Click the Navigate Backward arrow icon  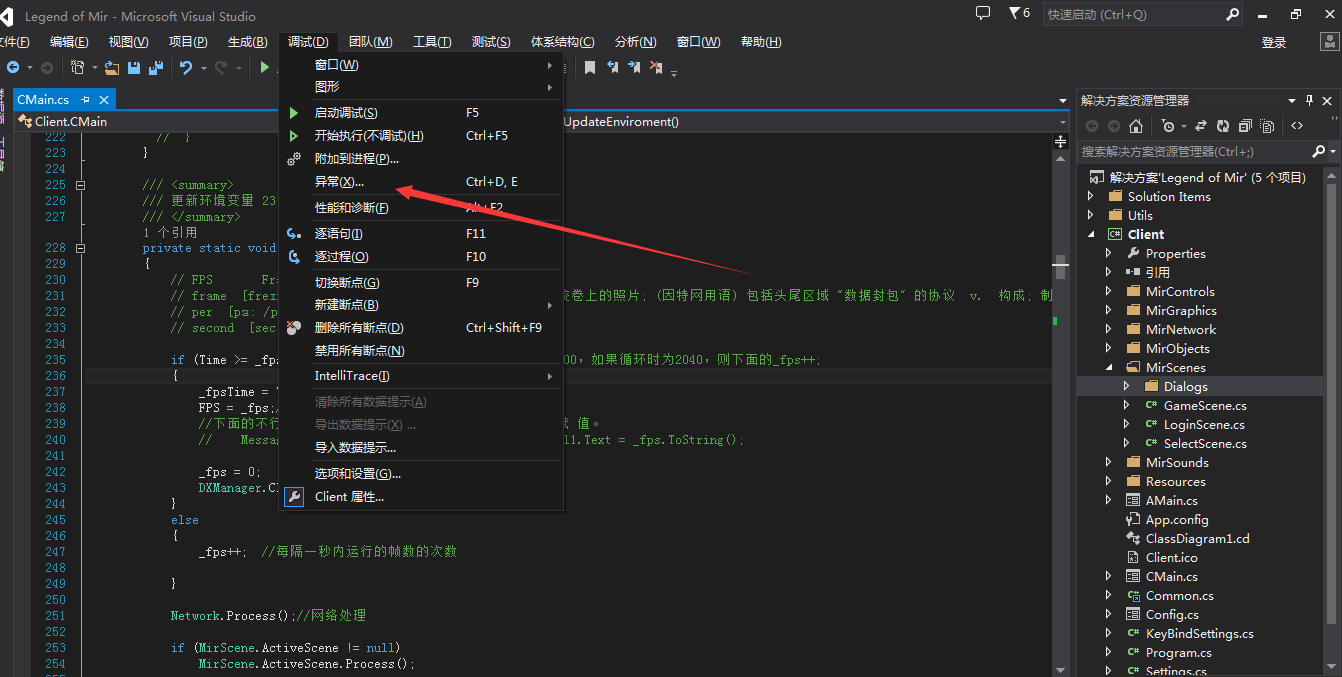point(14,67)
